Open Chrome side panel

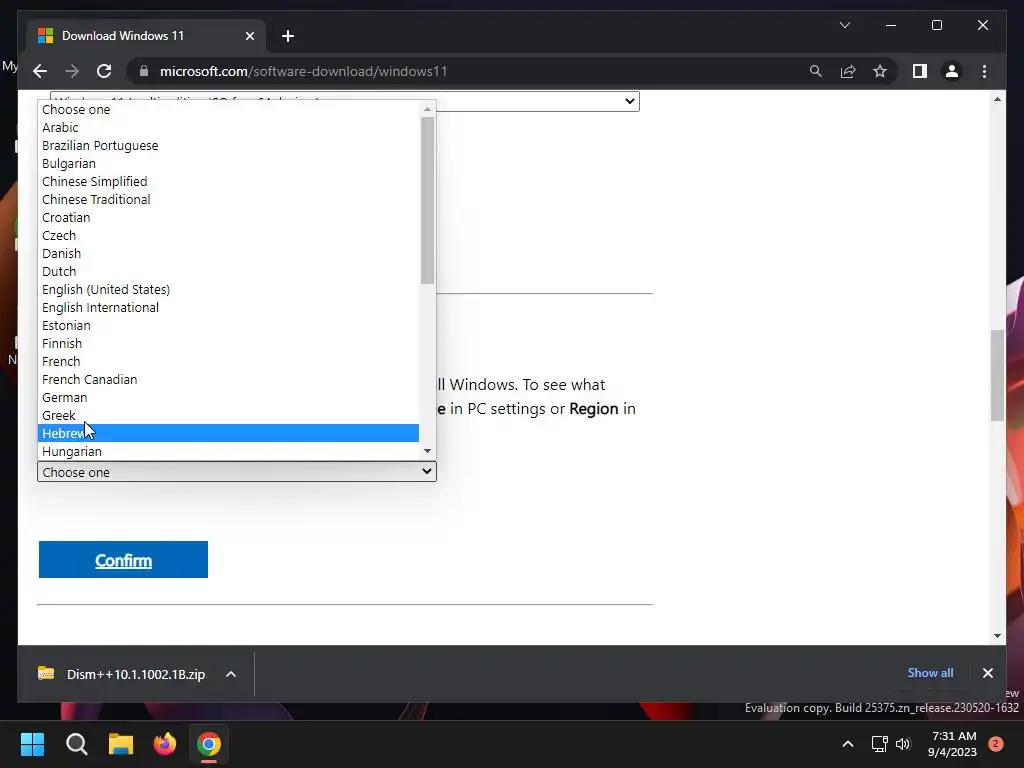(920, 71)
